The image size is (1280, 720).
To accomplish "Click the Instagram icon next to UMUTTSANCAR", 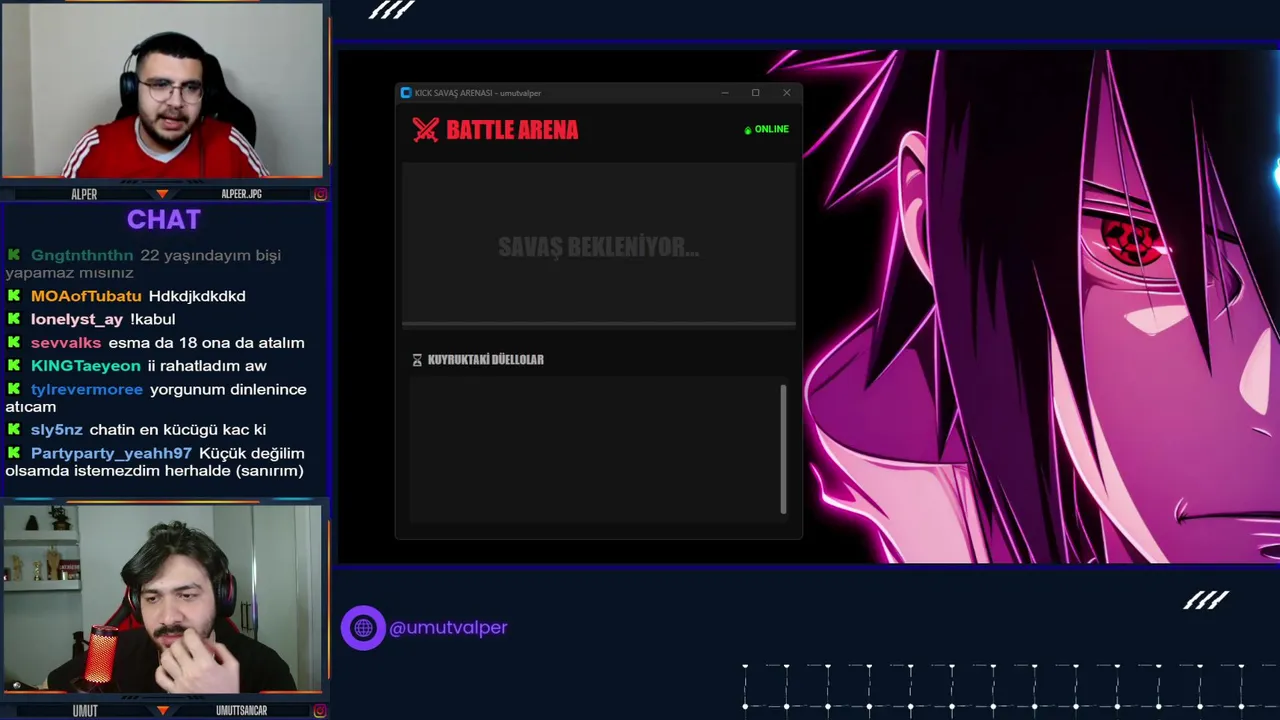I will pyautogui.click(x=320, y=710).
